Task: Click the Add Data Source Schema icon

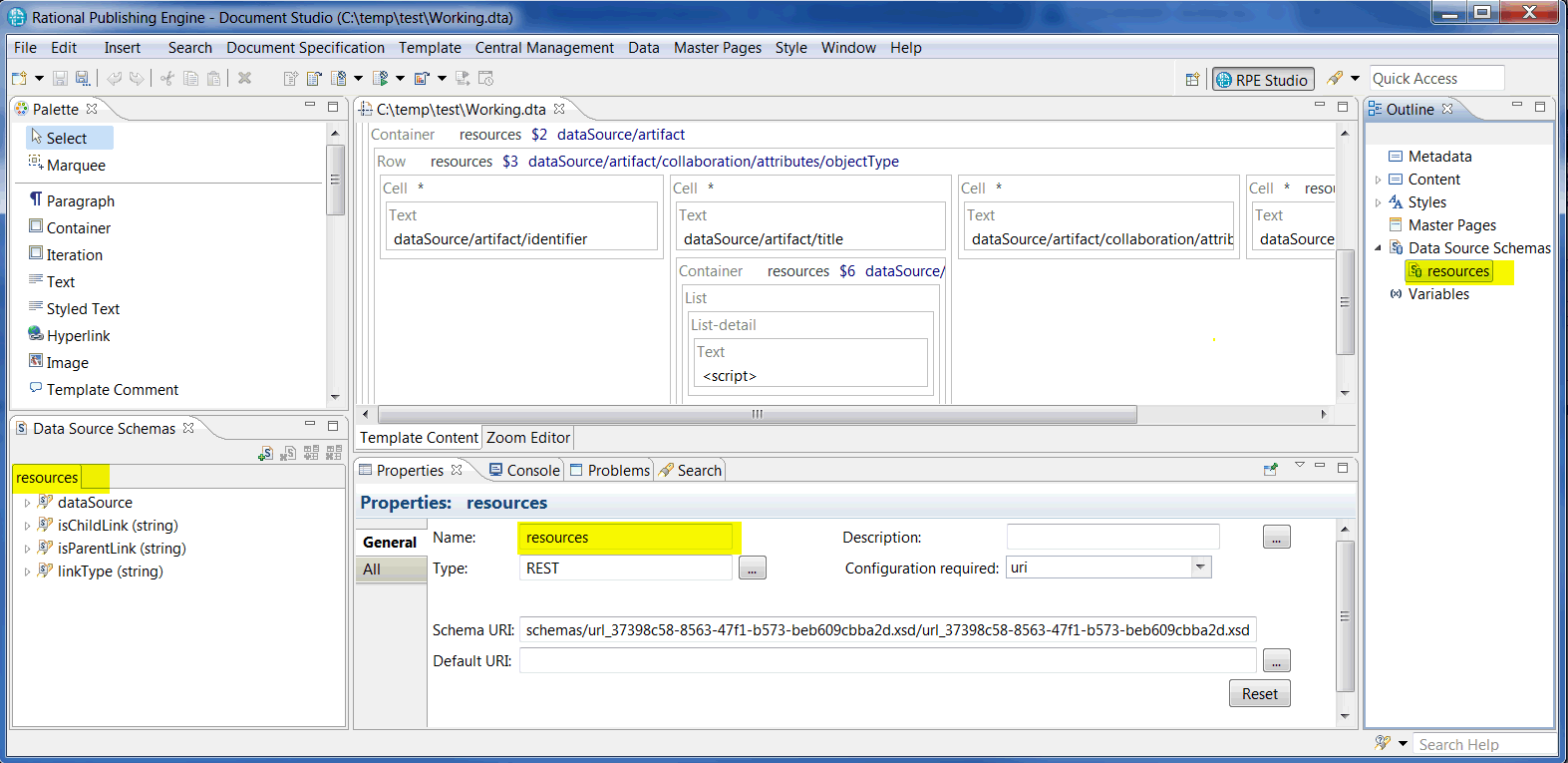Action: pyautogui.click(x=265, y=453)
